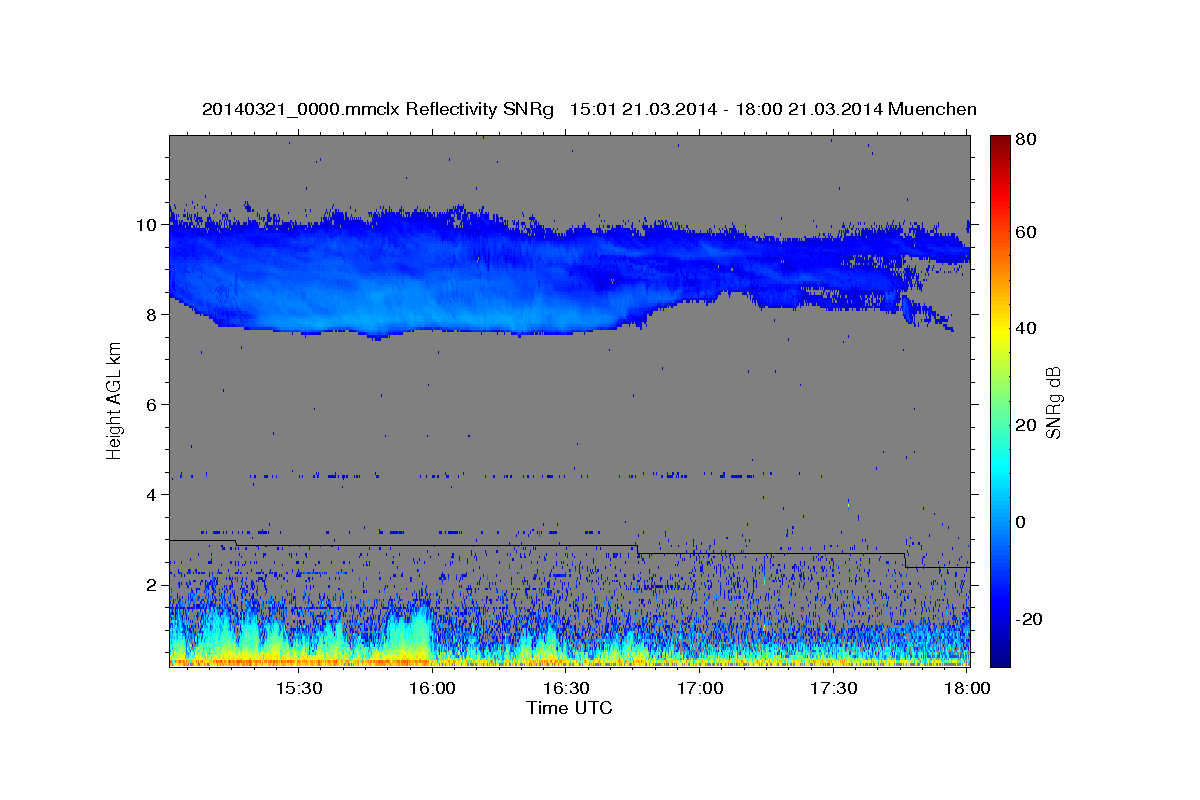Click the colorbar value 40

1025,328
